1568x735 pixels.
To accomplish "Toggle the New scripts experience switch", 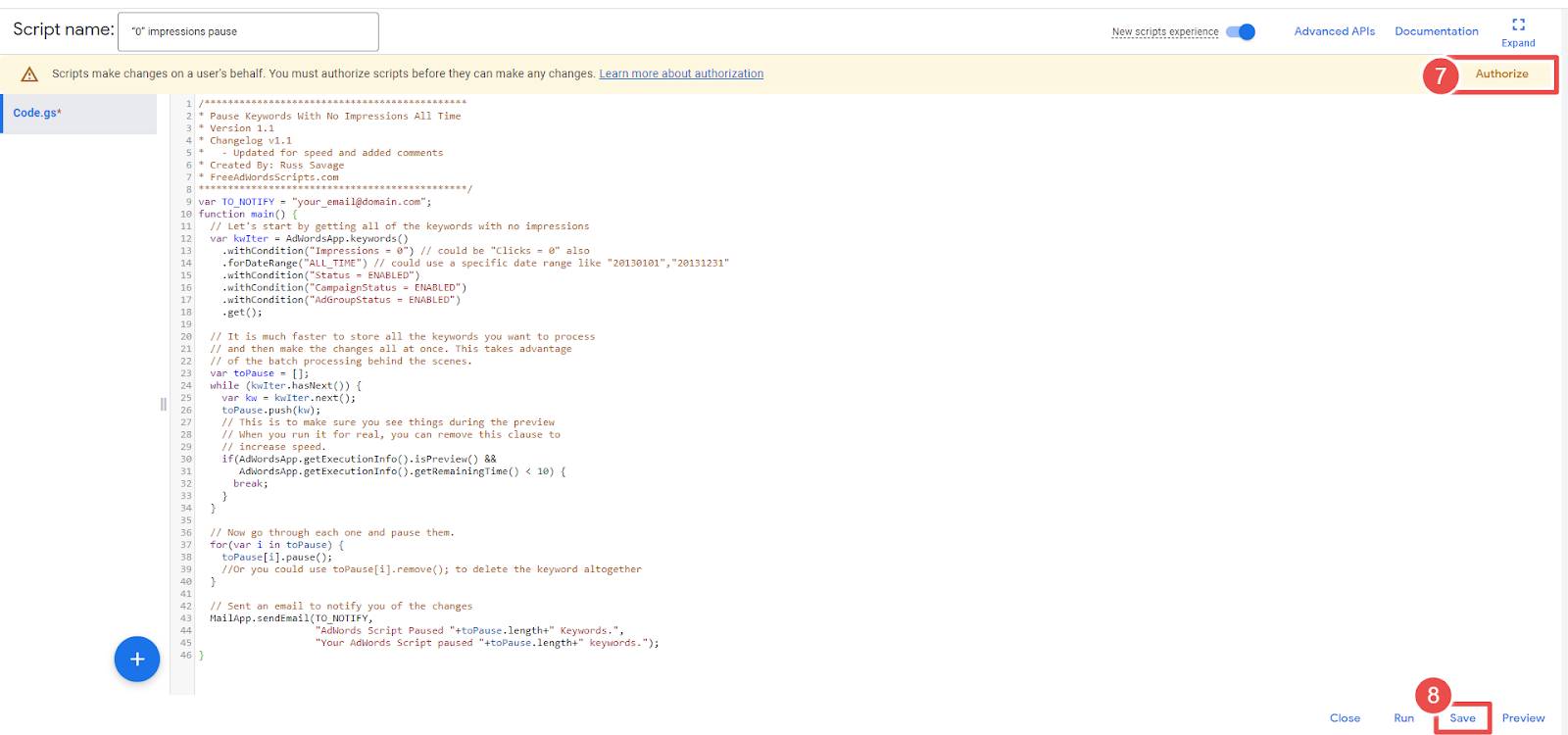I will (x=1241, y=32).
